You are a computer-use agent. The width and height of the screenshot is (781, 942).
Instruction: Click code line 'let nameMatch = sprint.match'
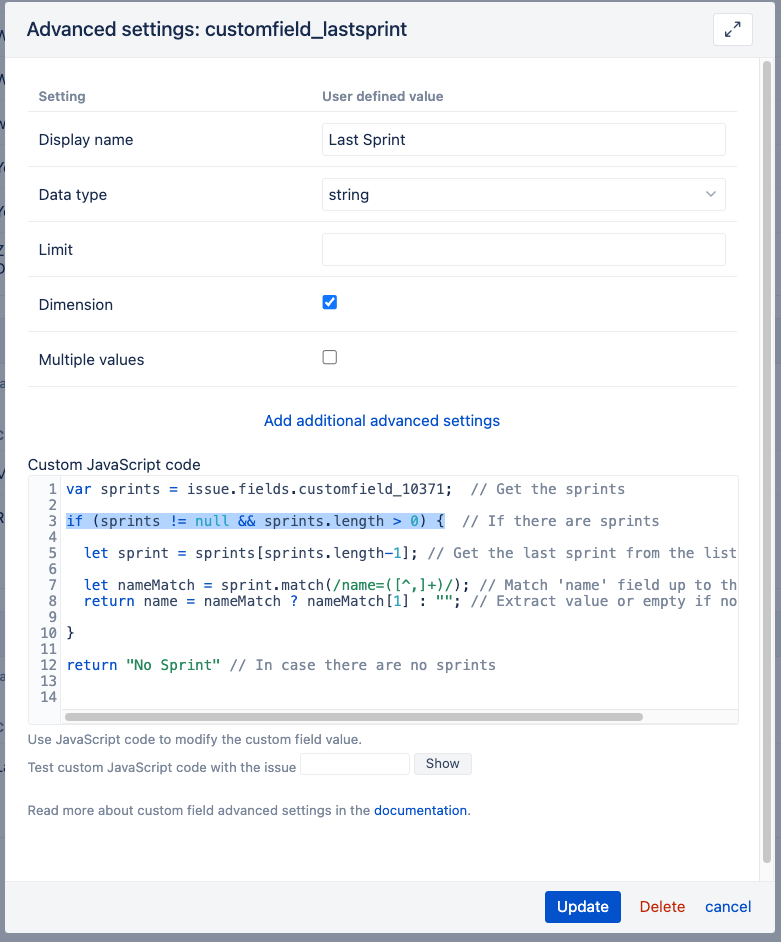(x=410, y=585)
